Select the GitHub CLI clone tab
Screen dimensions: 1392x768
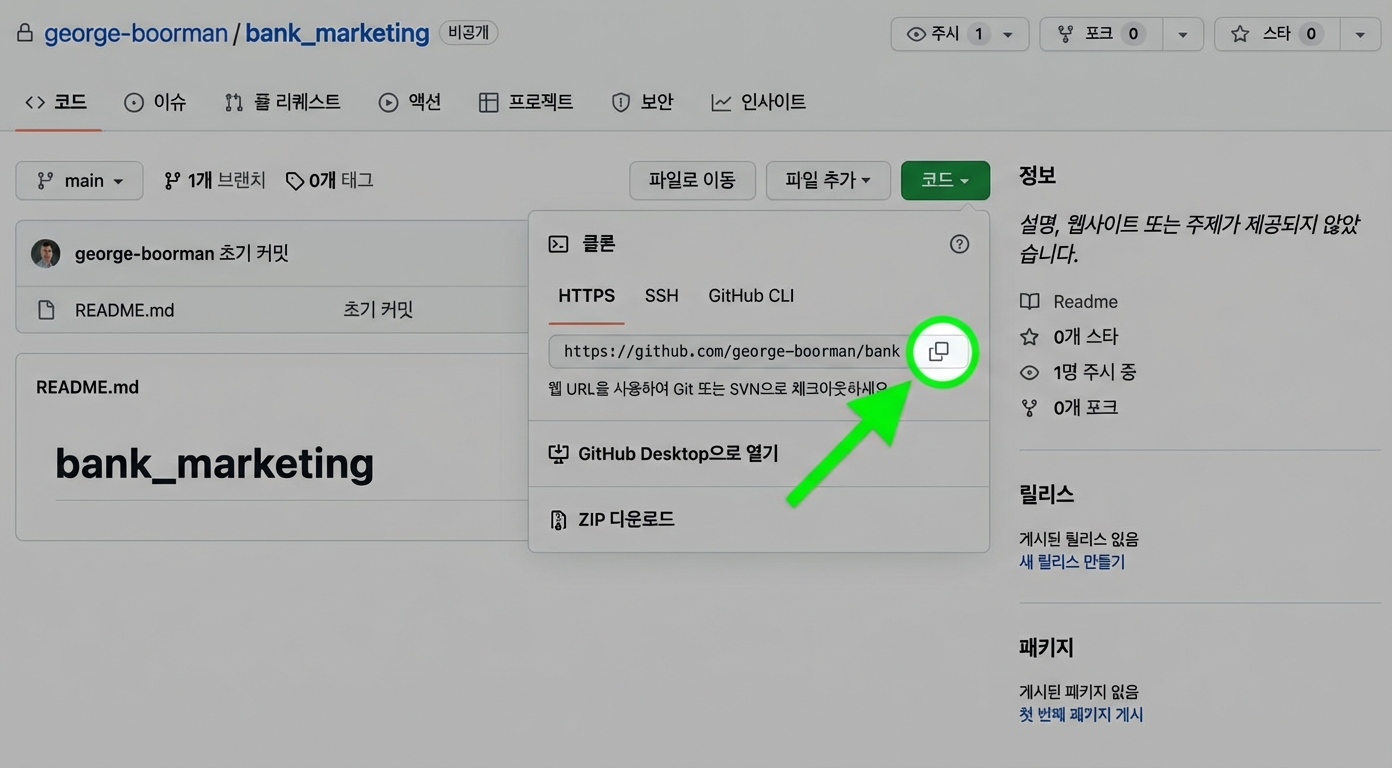[x=751, y=296]
